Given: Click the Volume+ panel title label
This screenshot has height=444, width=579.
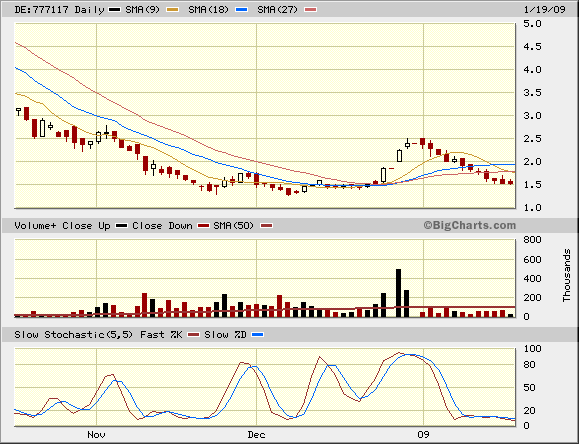Looking at the screenshot, I should click(x=35, y=225).
